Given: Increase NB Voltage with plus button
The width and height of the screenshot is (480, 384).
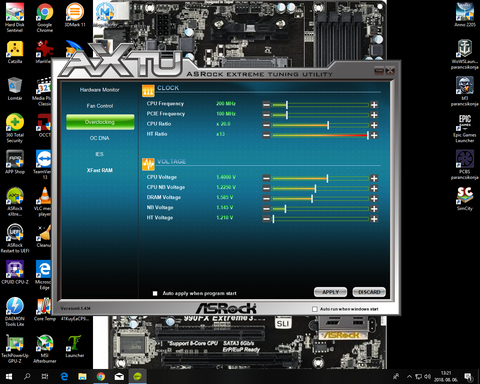Looking at the screenshot, I should pos(374,209).
